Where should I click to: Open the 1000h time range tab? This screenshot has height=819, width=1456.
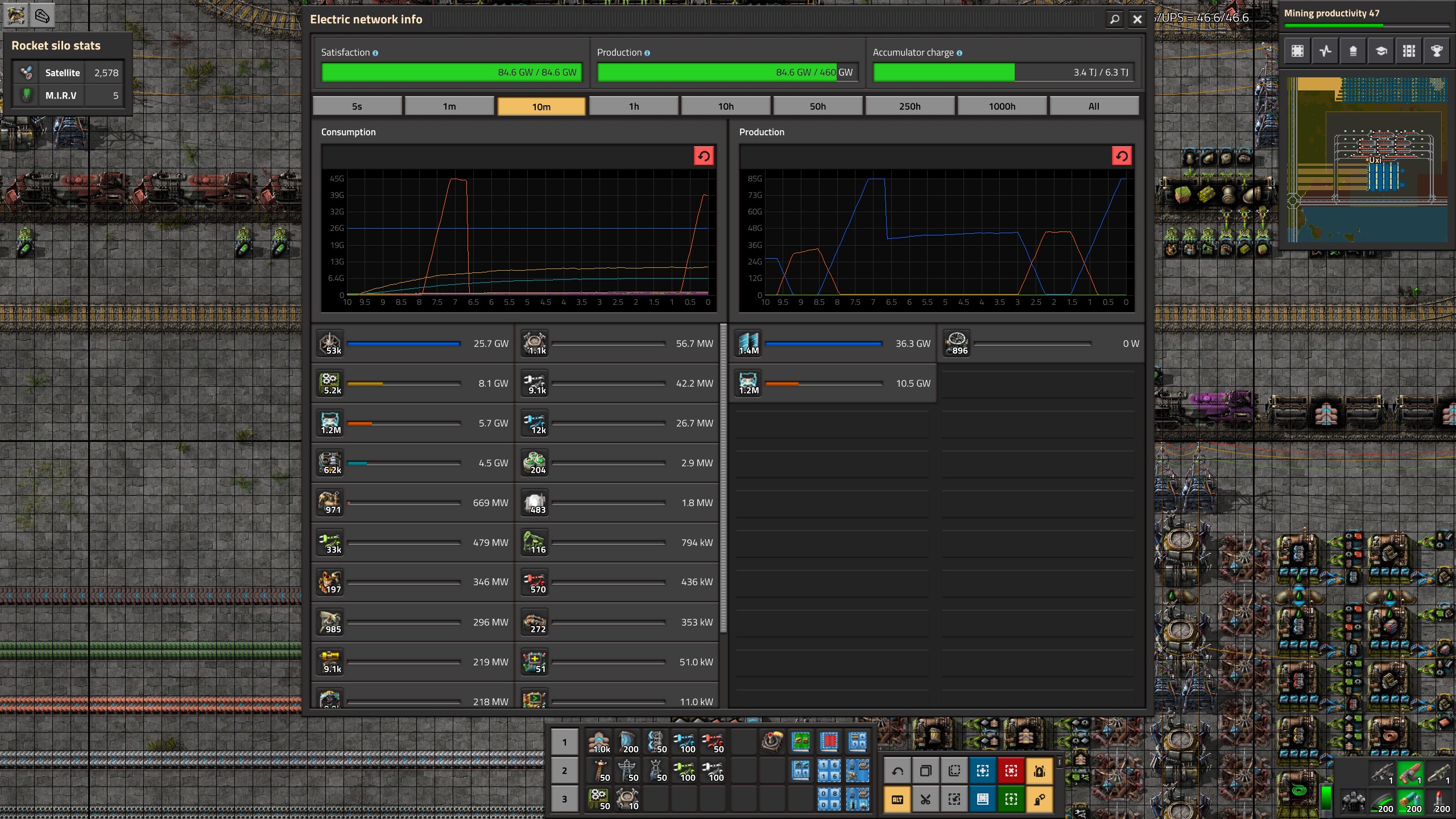pyautogui.click(x=1002, y=106)
